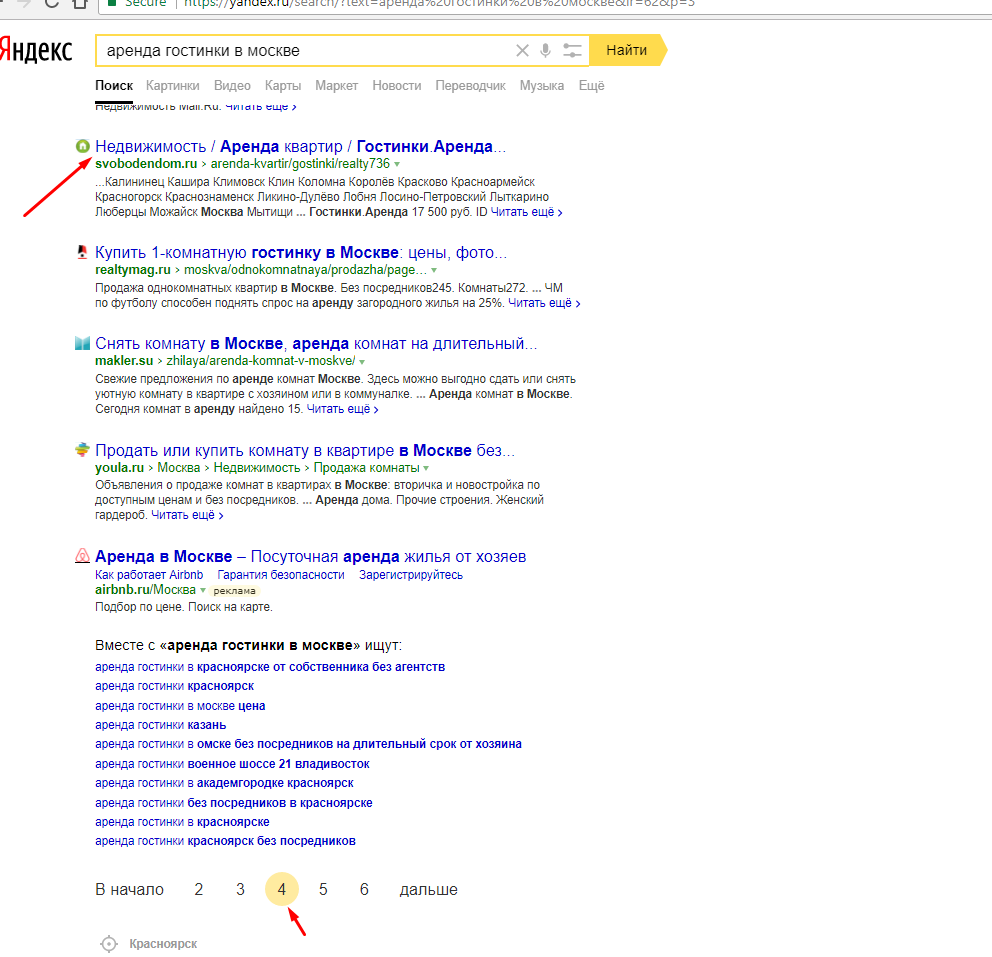Click related query аренда гостинки в академгородке красноярск
992x957 pixels.
pos(225,783)
